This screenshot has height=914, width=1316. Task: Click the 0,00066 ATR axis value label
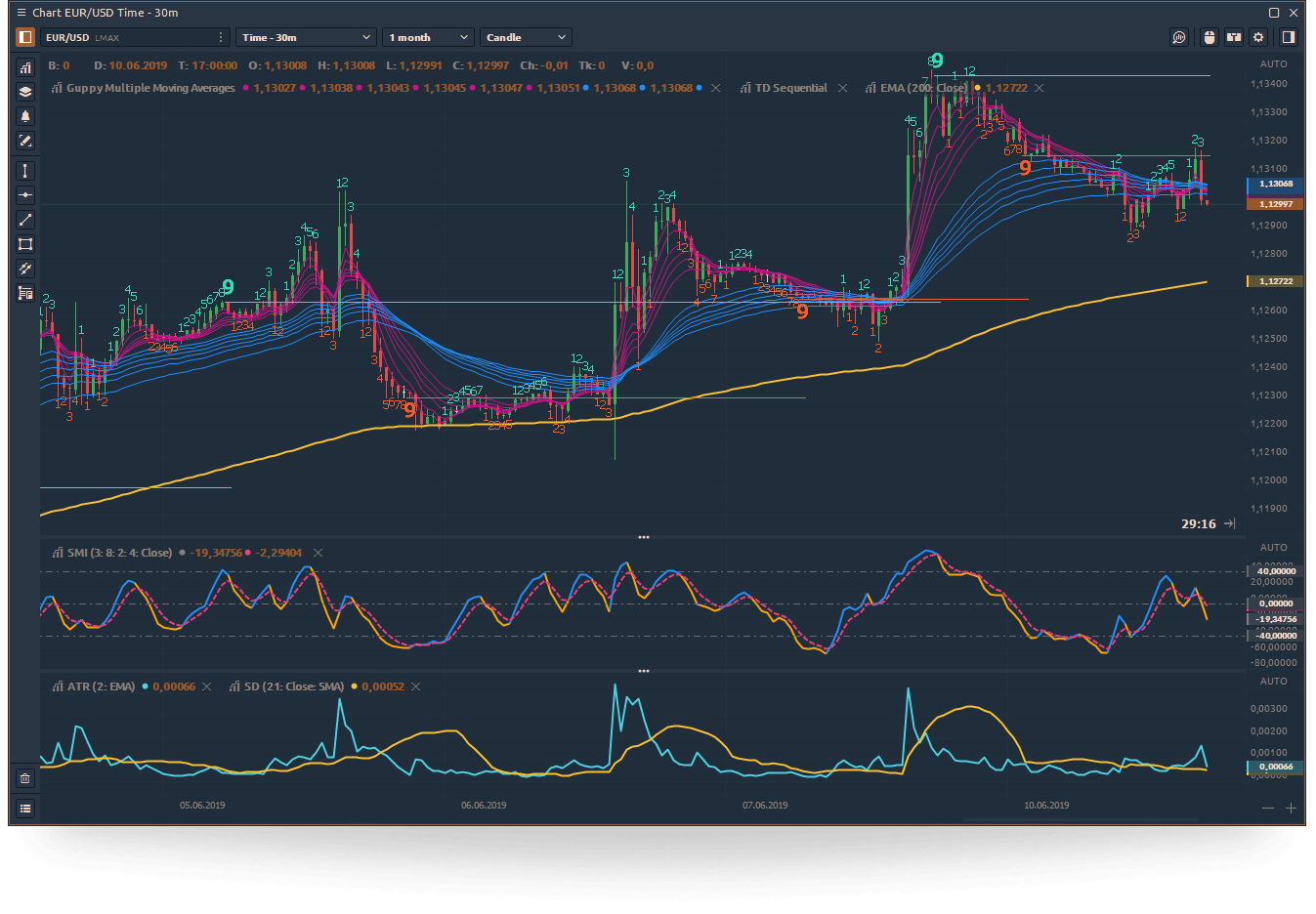point(1275,767)
